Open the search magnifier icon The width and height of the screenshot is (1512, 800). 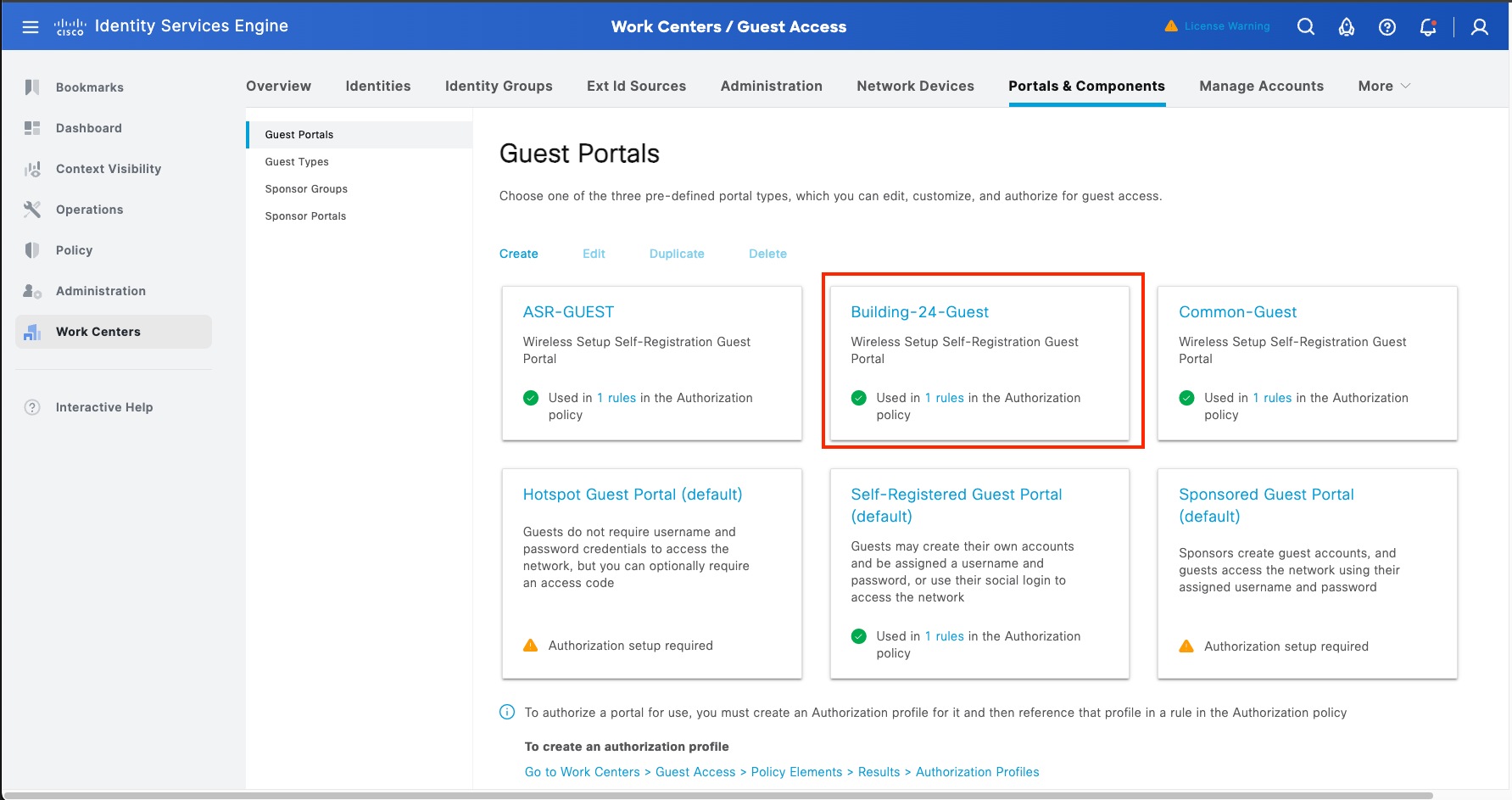(x=1306, y=27)
